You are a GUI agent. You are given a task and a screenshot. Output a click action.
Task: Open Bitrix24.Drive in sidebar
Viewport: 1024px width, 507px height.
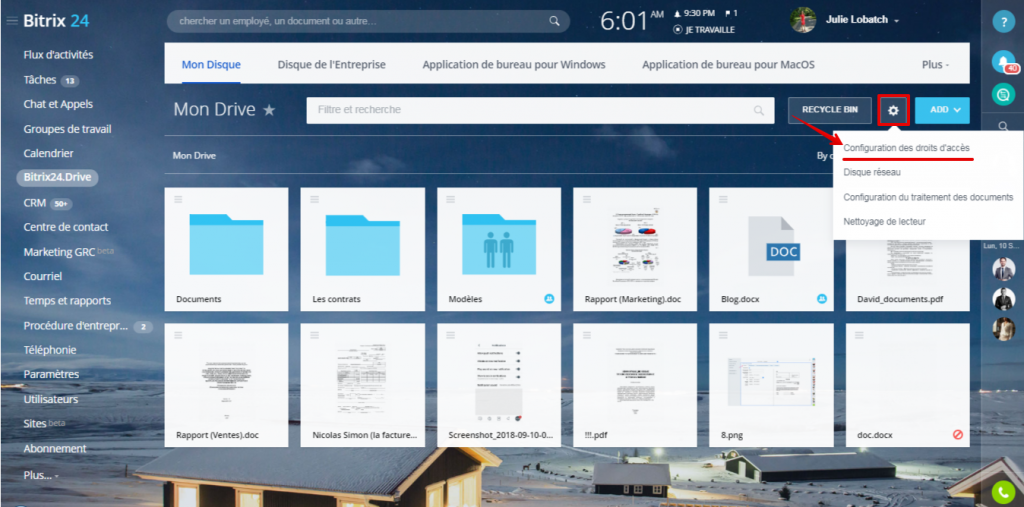[57, 178]
